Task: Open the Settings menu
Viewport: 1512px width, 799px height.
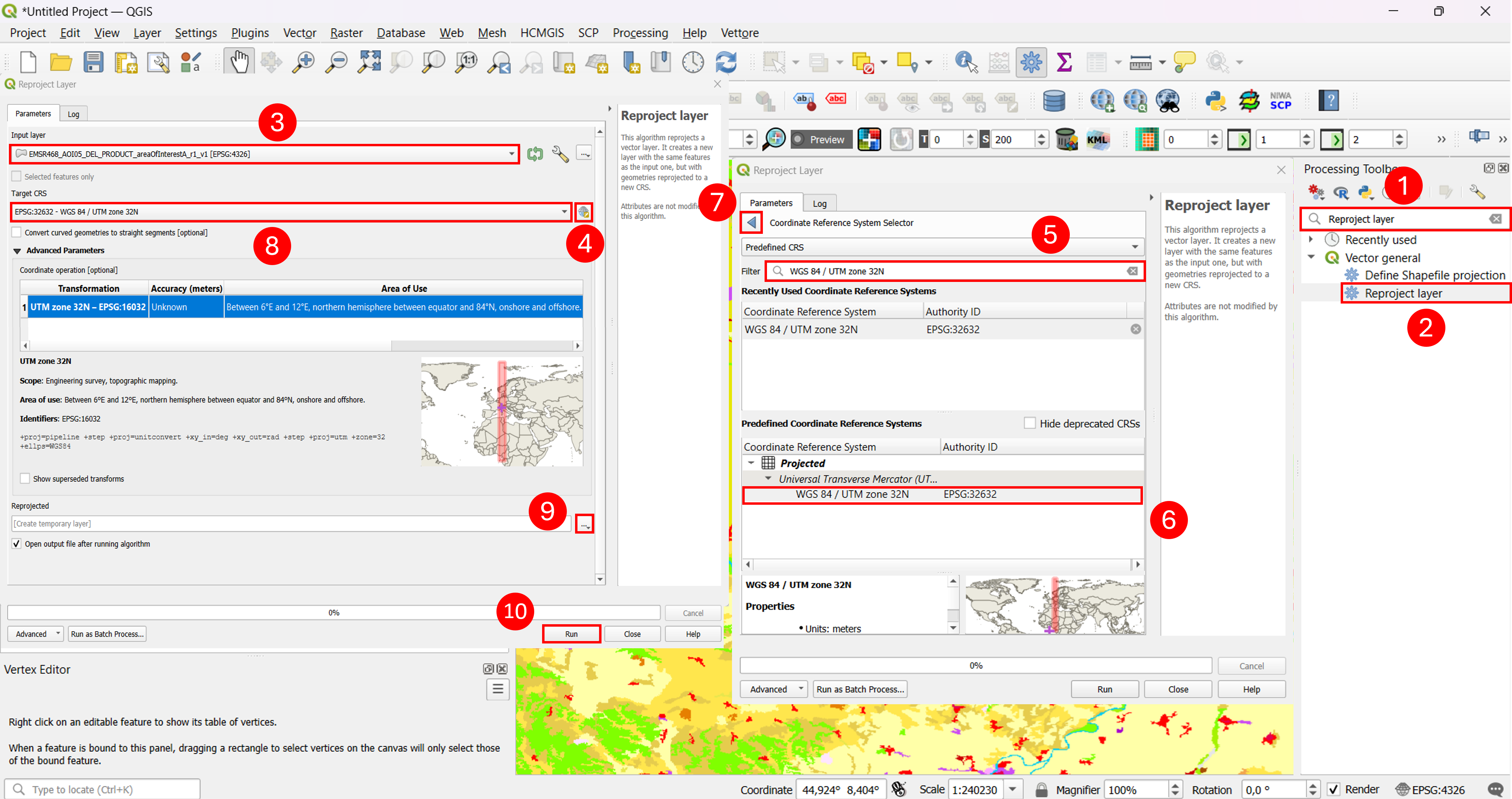Action: (195, 33)
